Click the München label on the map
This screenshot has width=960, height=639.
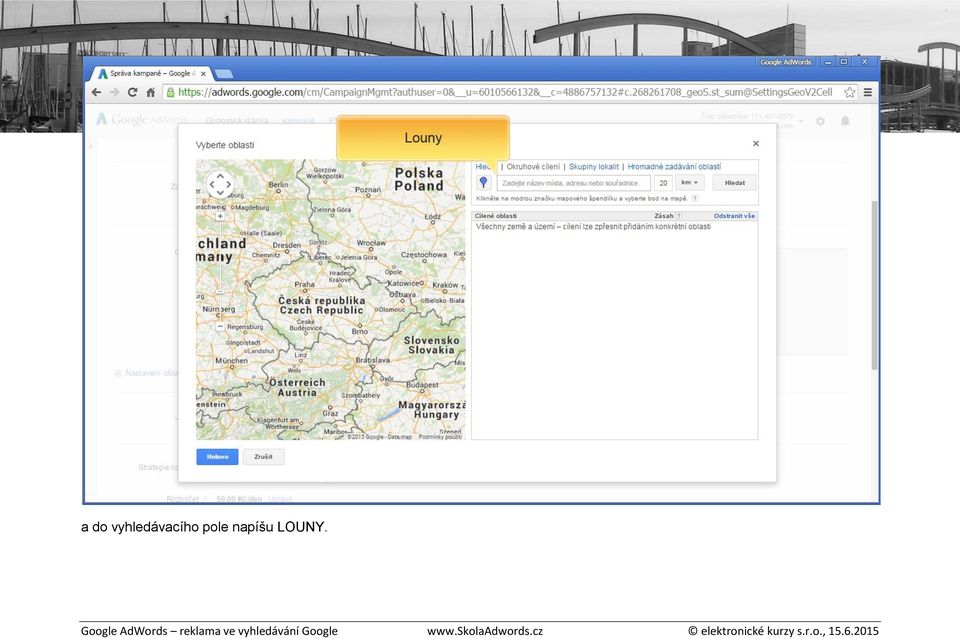(x=231, y=361)
